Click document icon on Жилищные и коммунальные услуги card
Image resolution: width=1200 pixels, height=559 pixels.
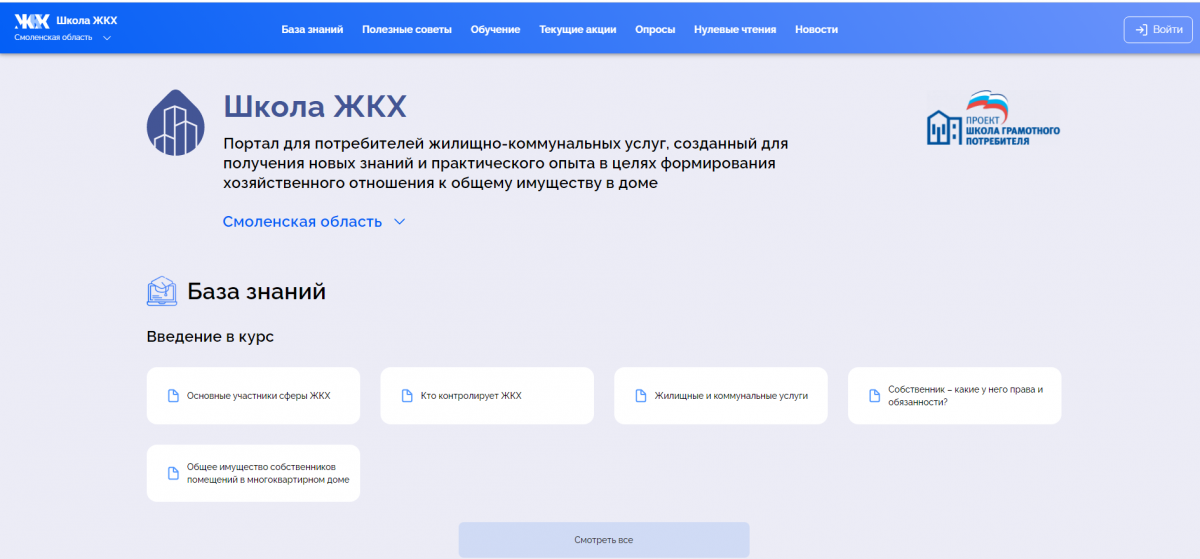(641, 396)
